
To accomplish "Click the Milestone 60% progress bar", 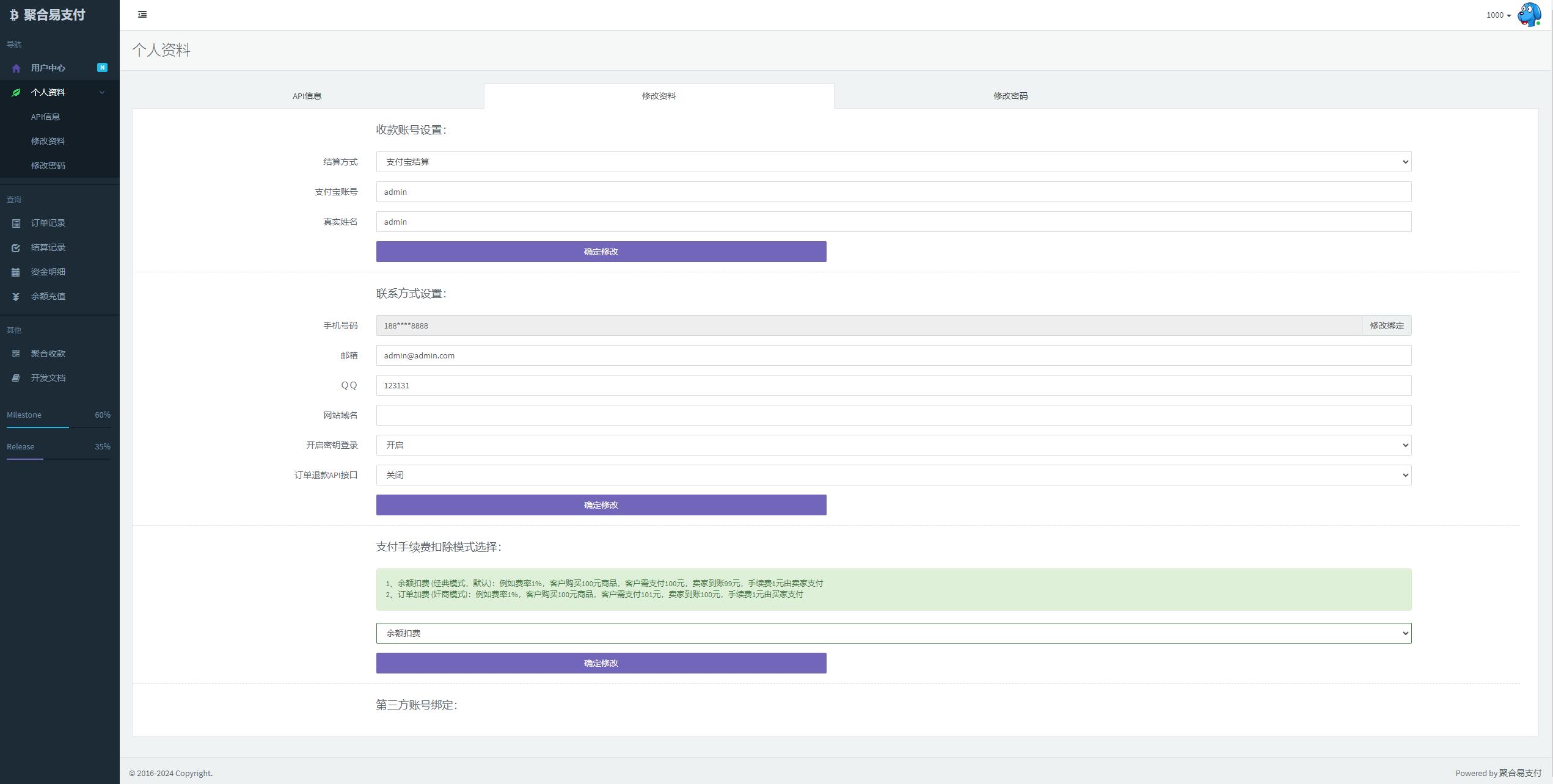I will click(59, 427).
